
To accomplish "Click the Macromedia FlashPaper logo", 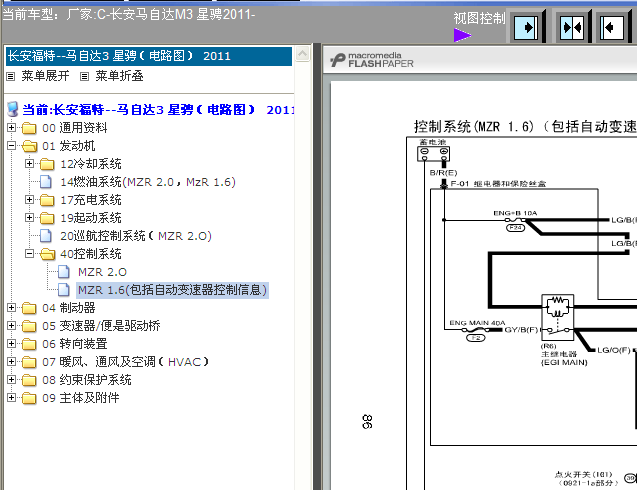I will coord(372,60).
